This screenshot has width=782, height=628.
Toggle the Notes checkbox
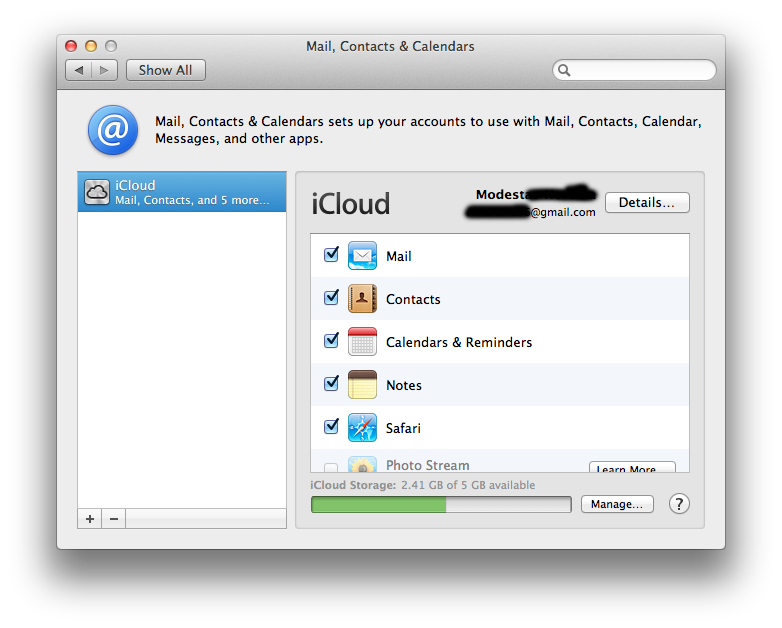coord(331,383)
